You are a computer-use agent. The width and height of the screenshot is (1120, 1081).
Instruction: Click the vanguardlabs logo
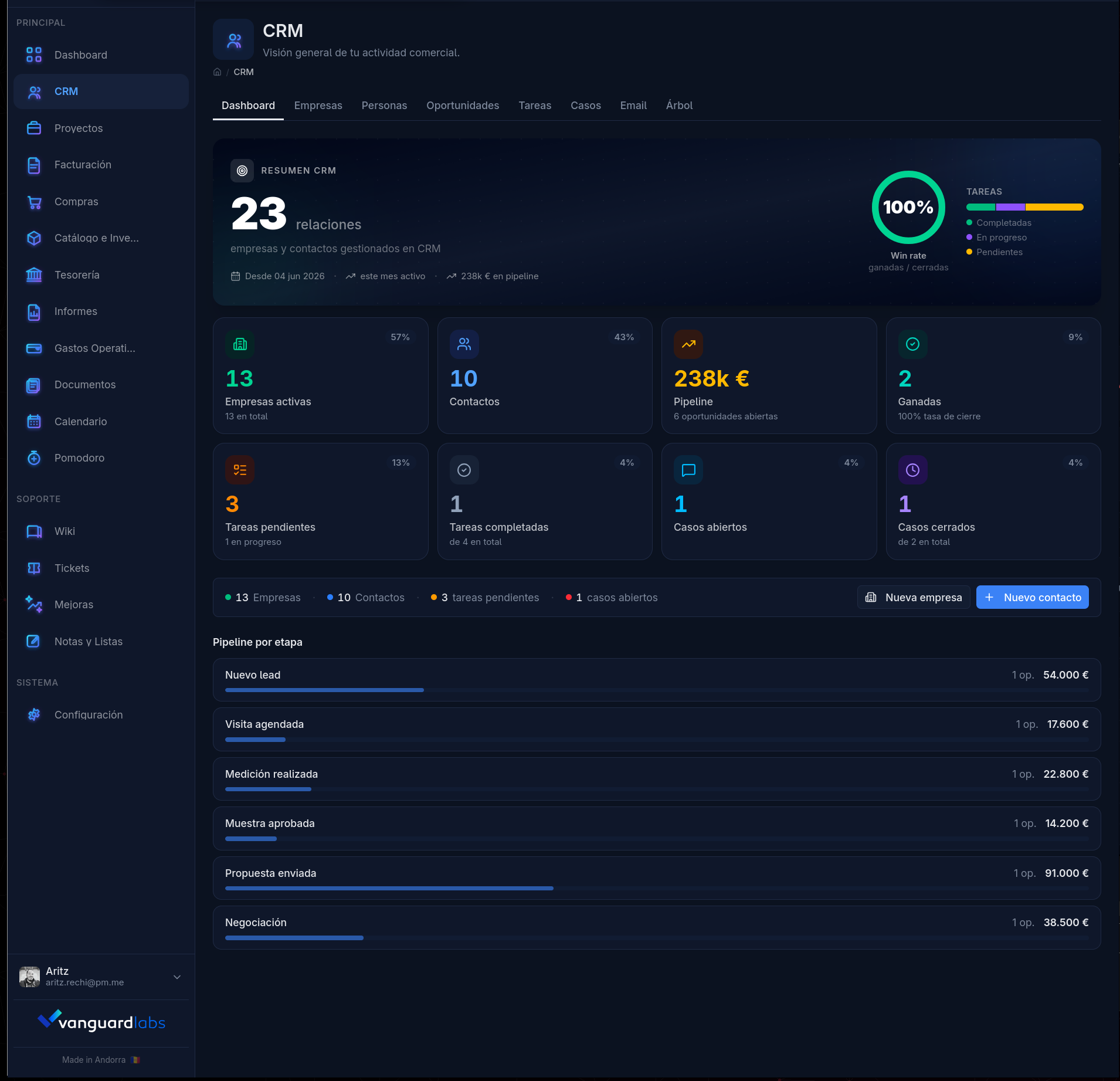(x=101, y=1022)
